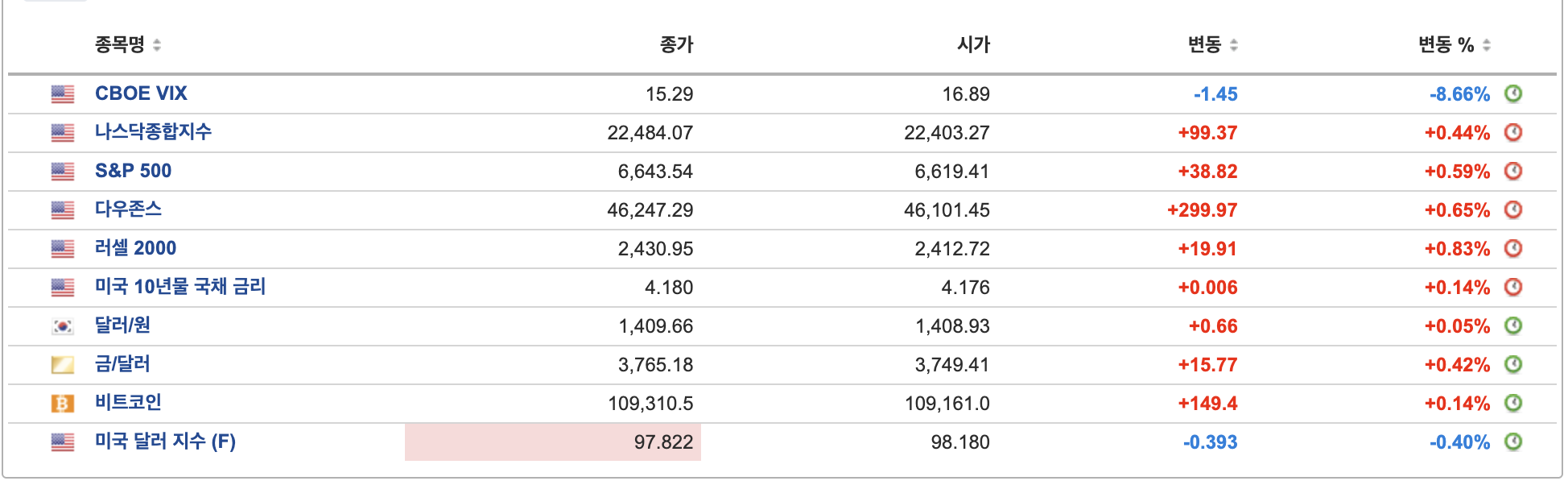The width and height of the screenshot is (1568, 485).
Task: Click the Korean flag icon next to 달러/원
Action: (x=63, y=325)
